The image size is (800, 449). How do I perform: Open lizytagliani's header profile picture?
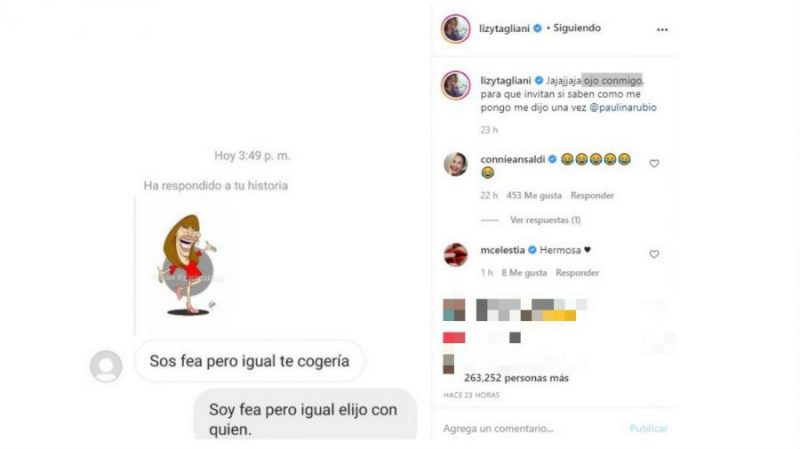[x=456, y=29]
